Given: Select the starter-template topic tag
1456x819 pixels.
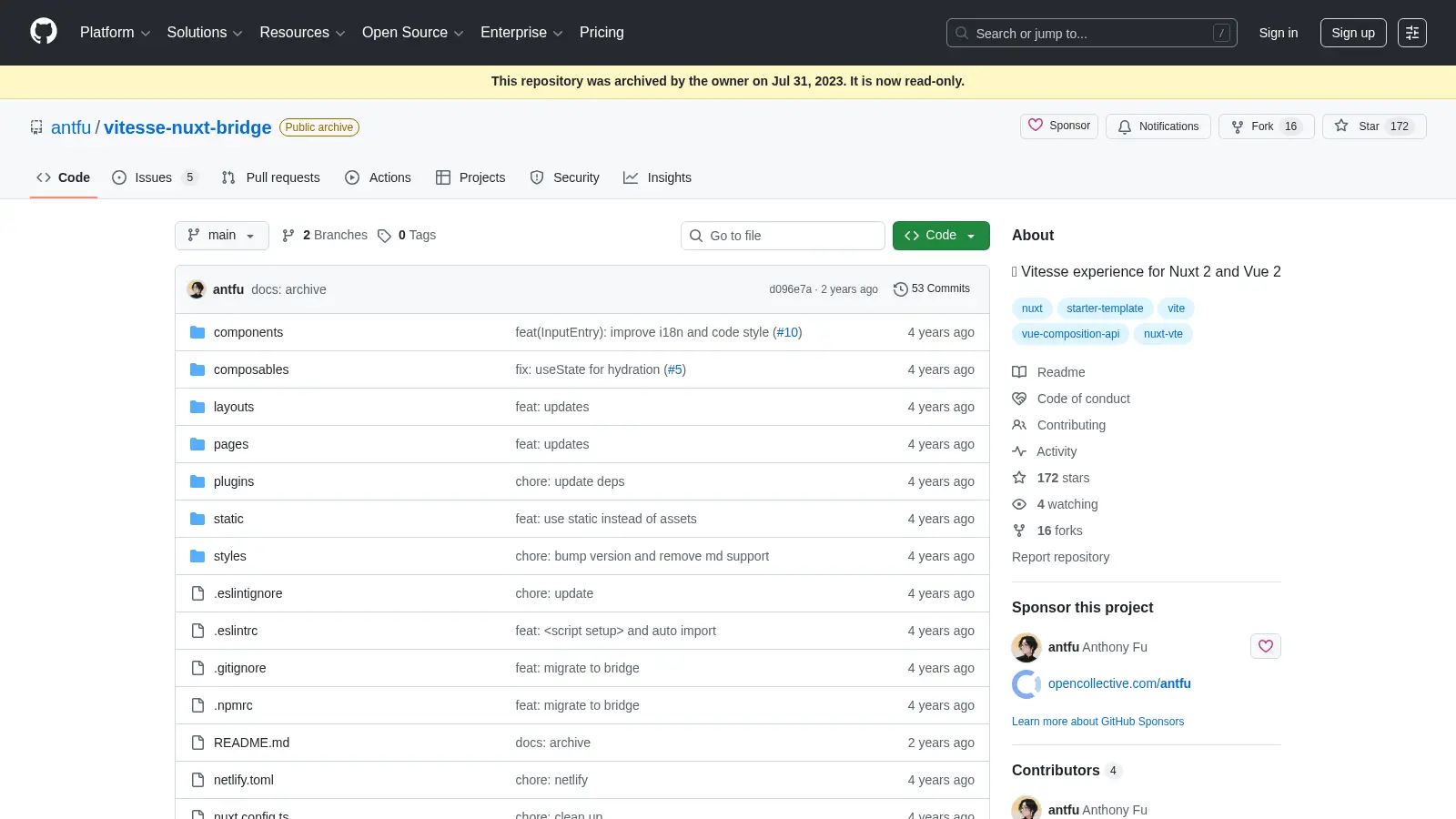Looking at the screenshot, I should pos(1105,308).
